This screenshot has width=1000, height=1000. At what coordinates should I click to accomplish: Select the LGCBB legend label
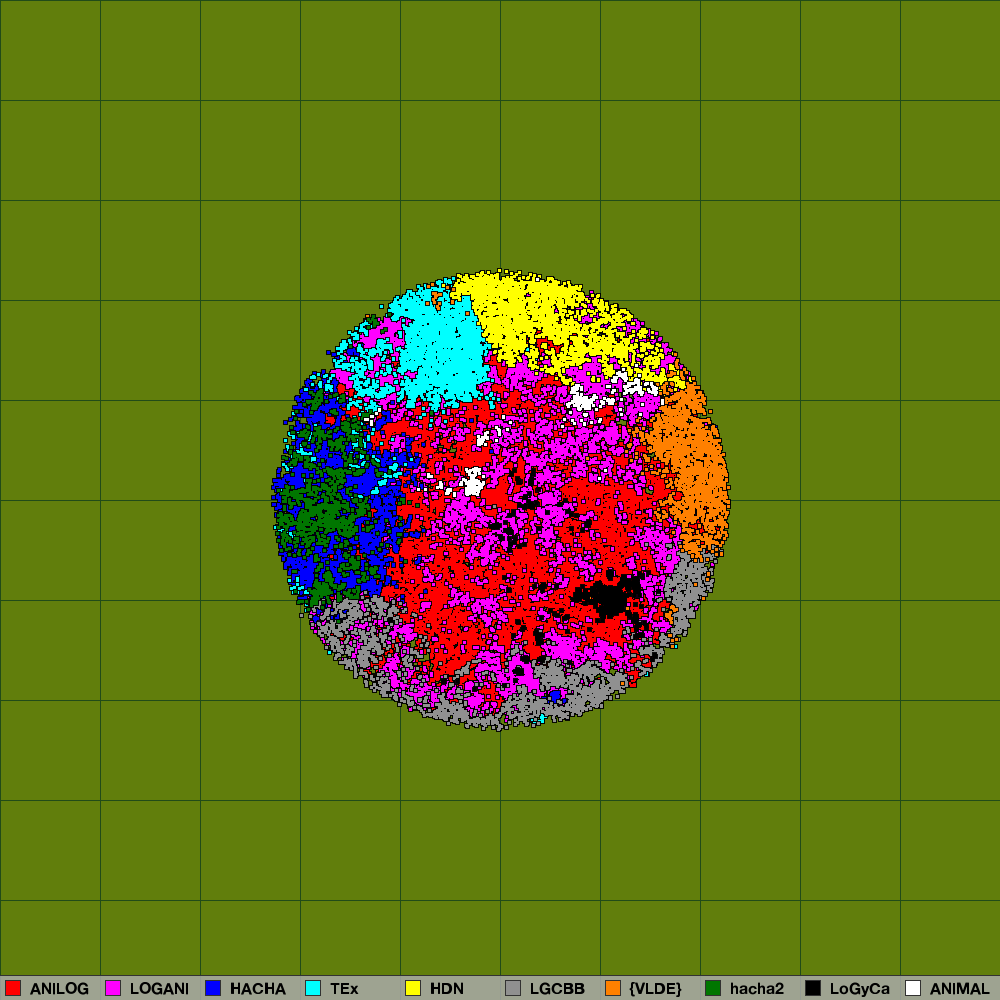click(557, 989)
